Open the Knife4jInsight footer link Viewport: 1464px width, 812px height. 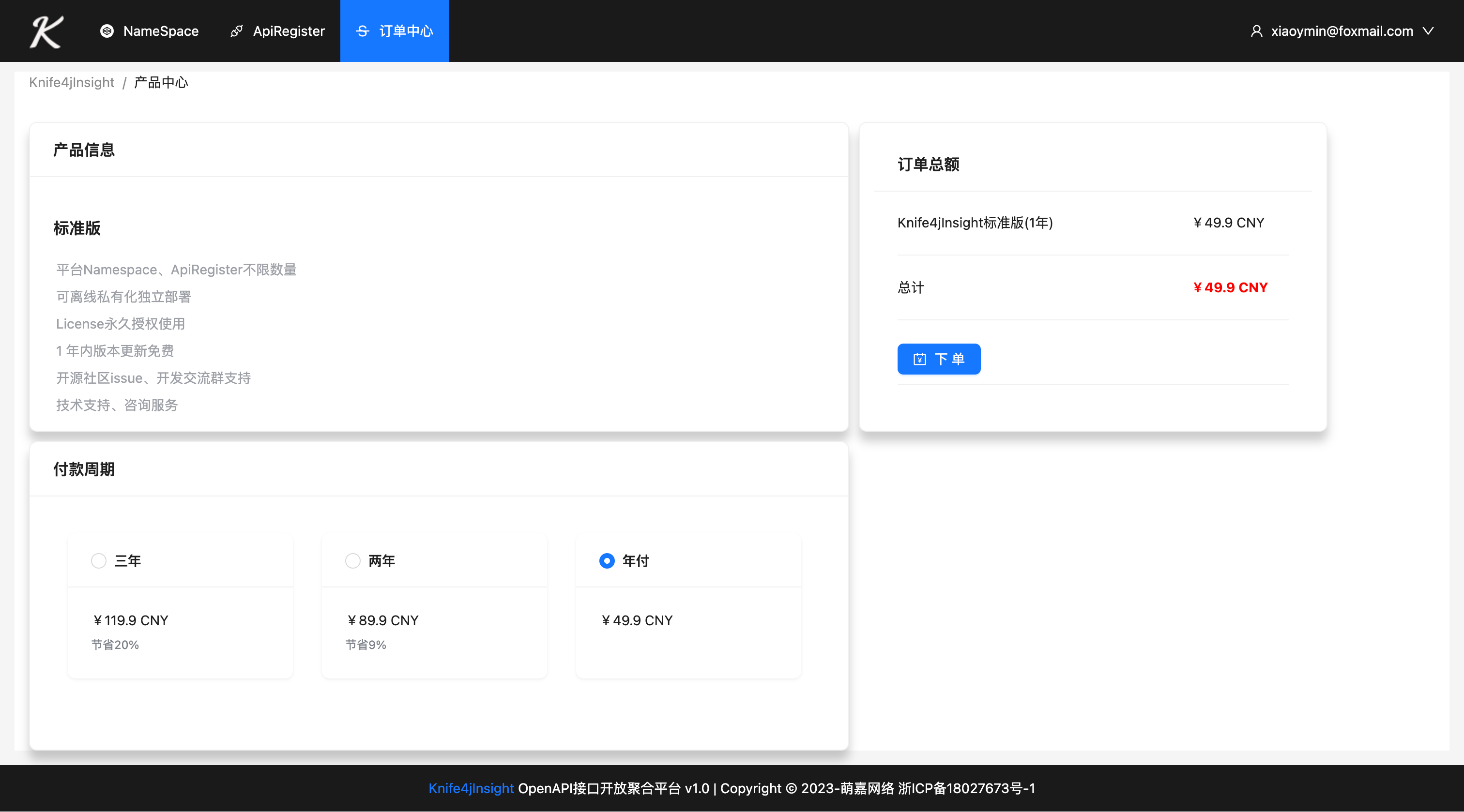(x=471, y=789)
